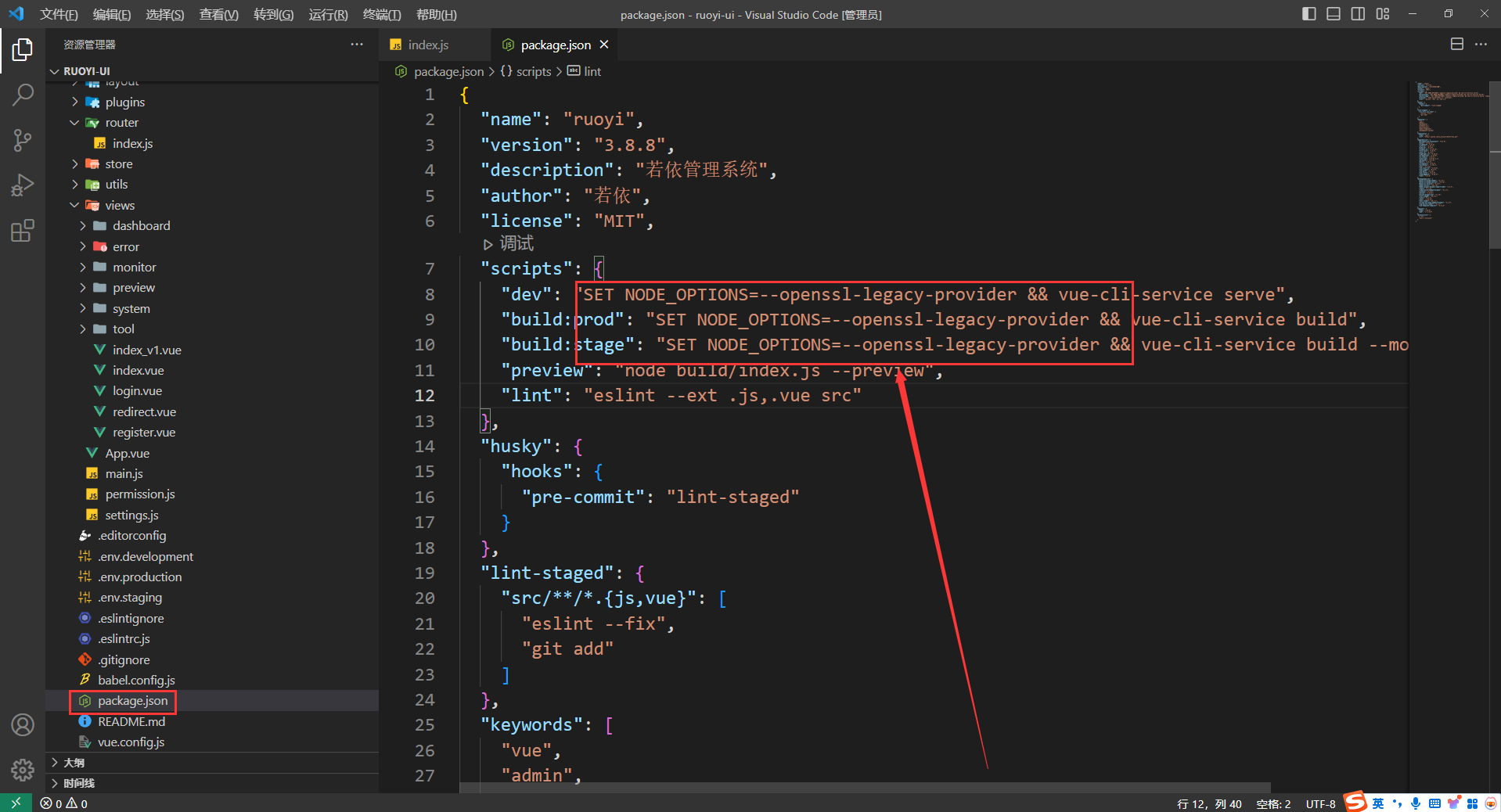This screenshot has width=1501, height=812.
Task: Toggle the IME English/Chinese mode '英'
Action: [1378, 803]
